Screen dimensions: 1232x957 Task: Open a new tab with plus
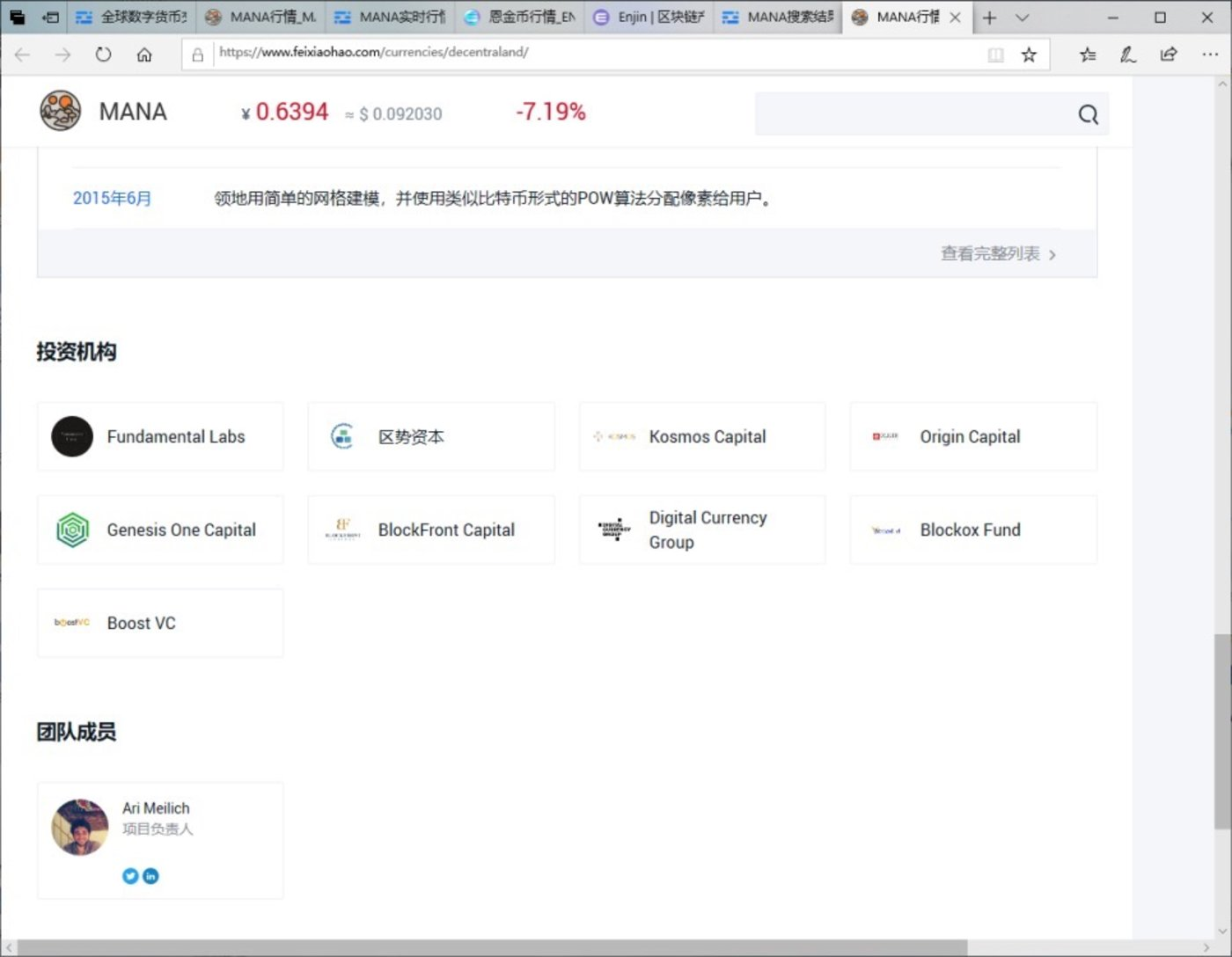(x=989, y=18)
